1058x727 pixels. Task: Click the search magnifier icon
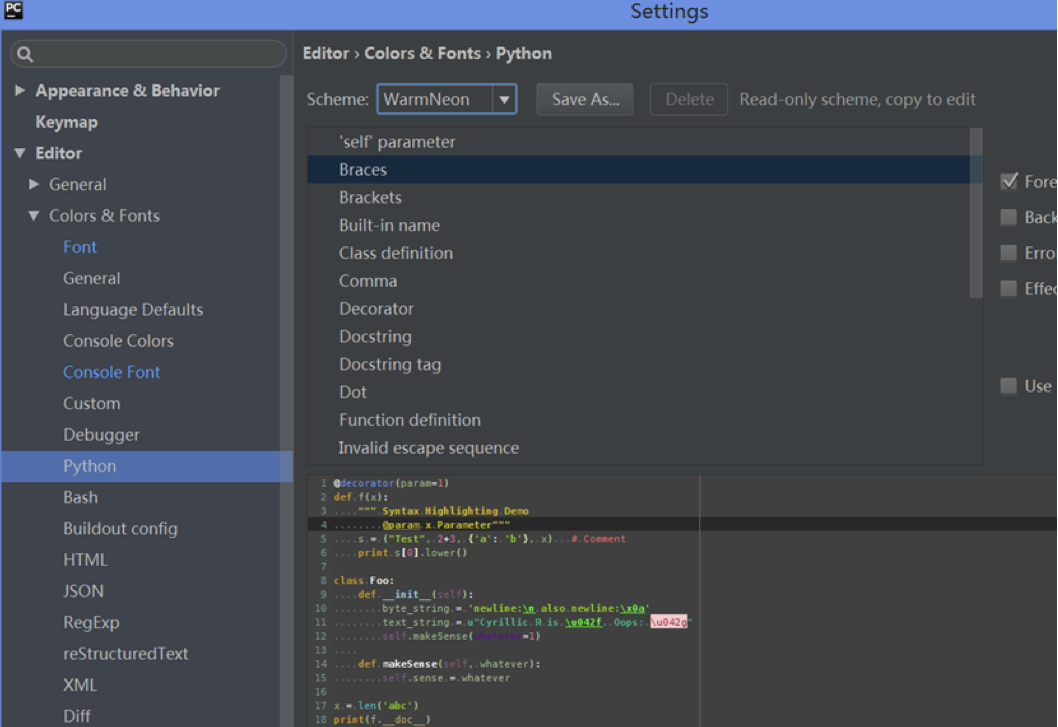point(25,54)
